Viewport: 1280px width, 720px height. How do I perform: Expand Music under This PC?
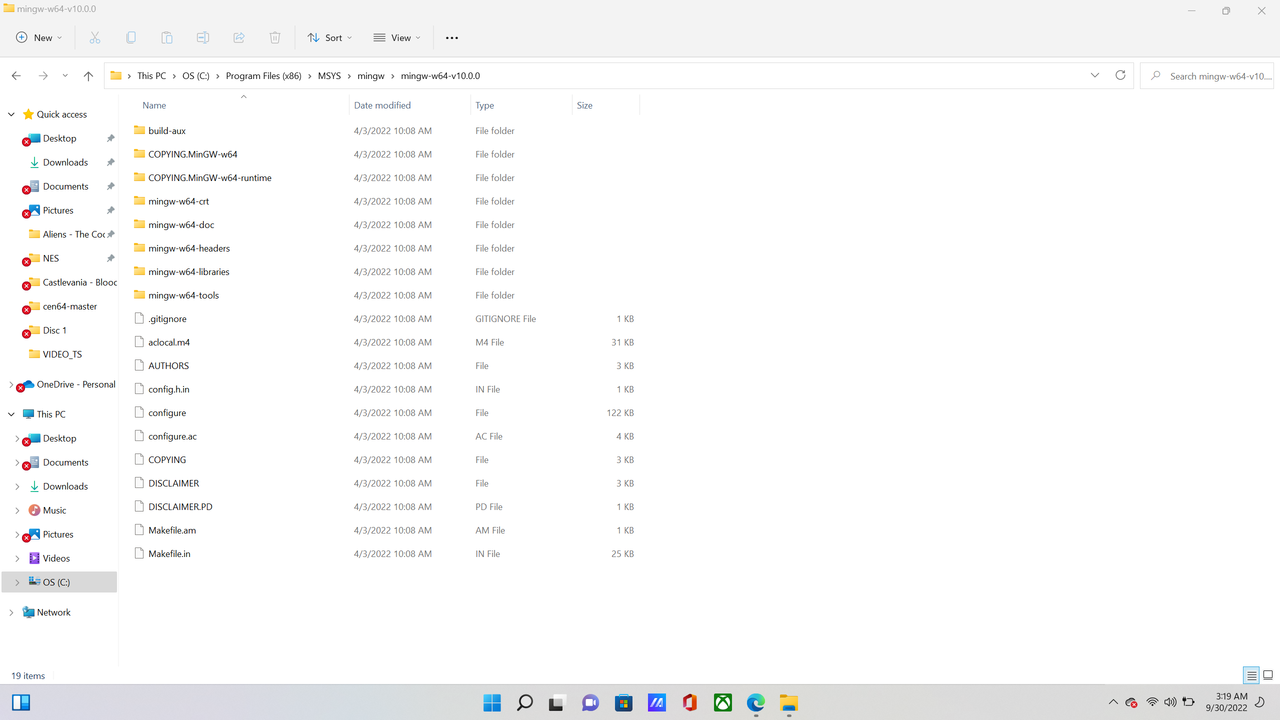click(x=17, y=510)
